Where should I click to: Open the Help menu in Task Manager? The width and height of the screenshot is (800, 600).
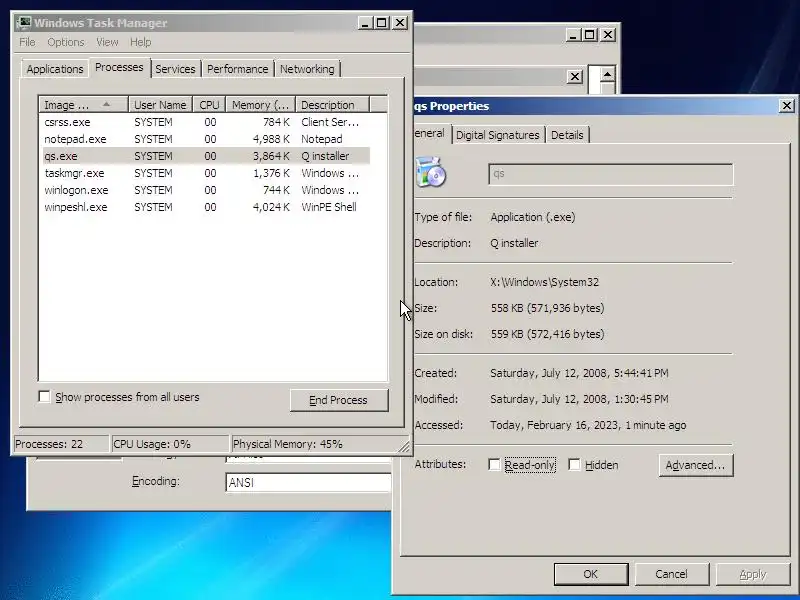[x=140, y=42]
